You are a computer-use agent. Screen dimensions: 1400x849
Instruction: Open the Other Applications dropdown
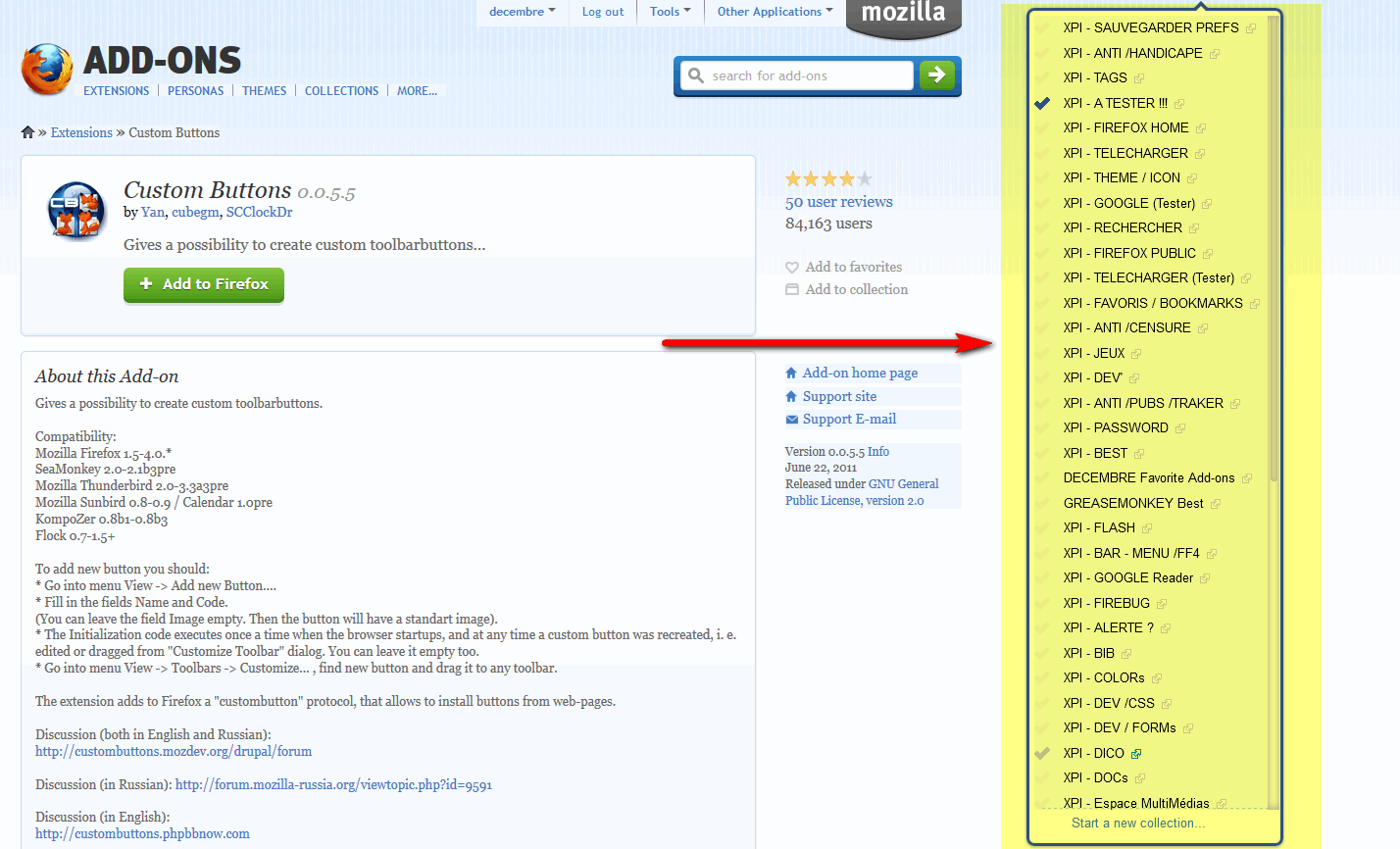775,12
